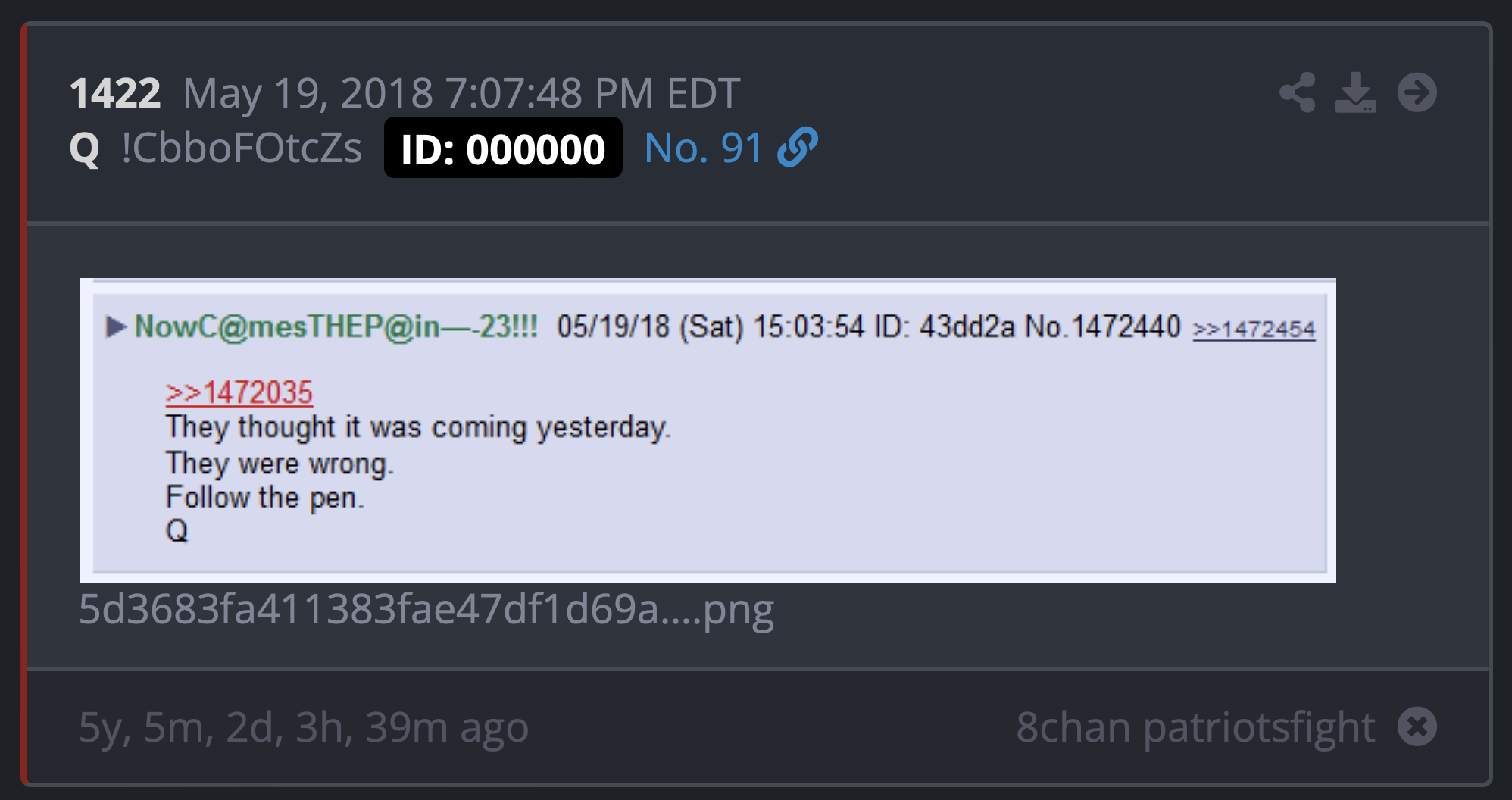Follow the >>1472454 backlink
The height and width of the screenshot is (800, 1512).
1254,330
